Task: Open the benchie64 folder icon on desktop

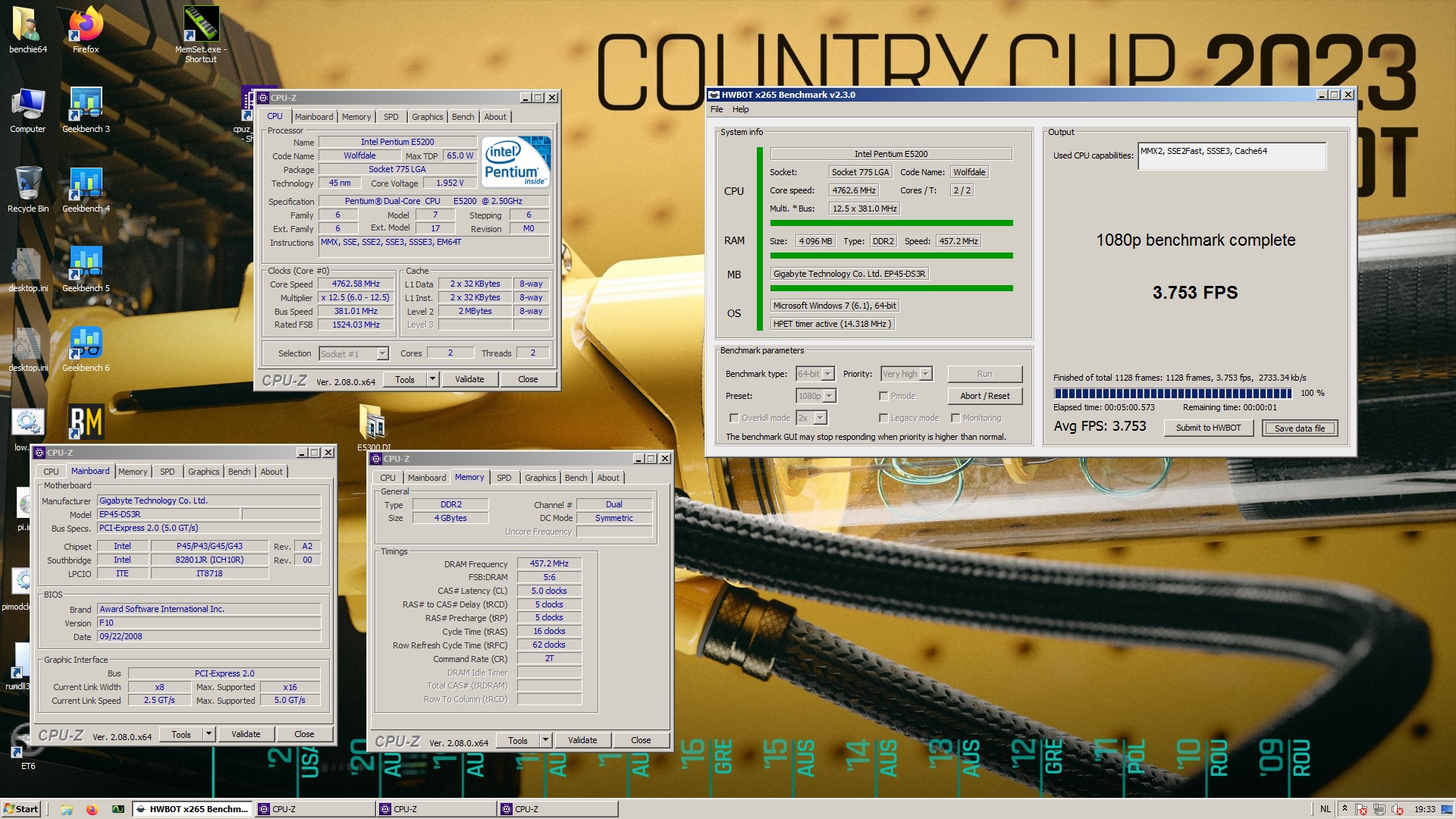Action: pyautogui.click(x=27, y=30)
